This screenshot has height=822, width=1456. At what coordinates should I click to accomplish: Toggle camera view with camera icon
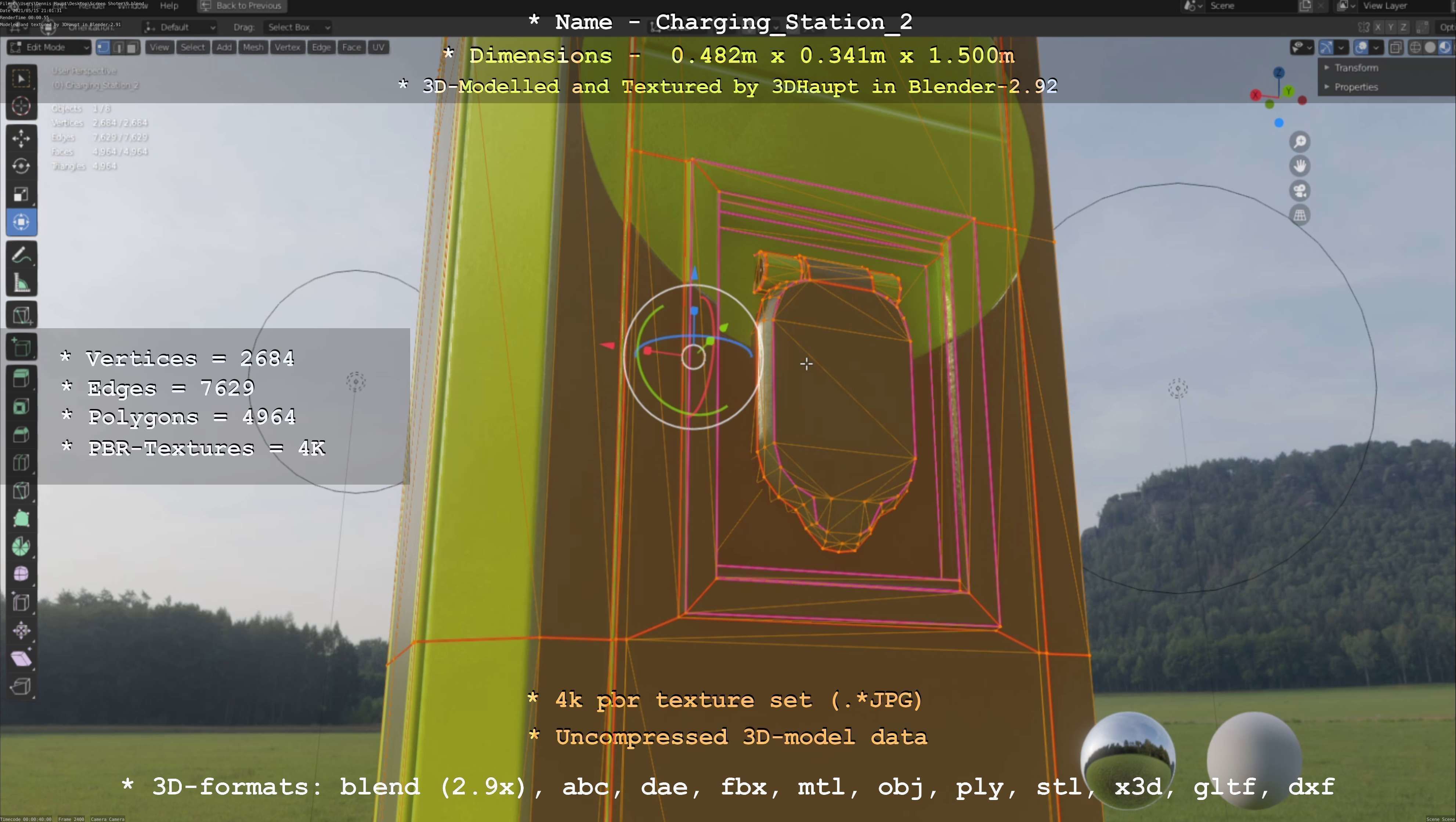pos(1300,191)
